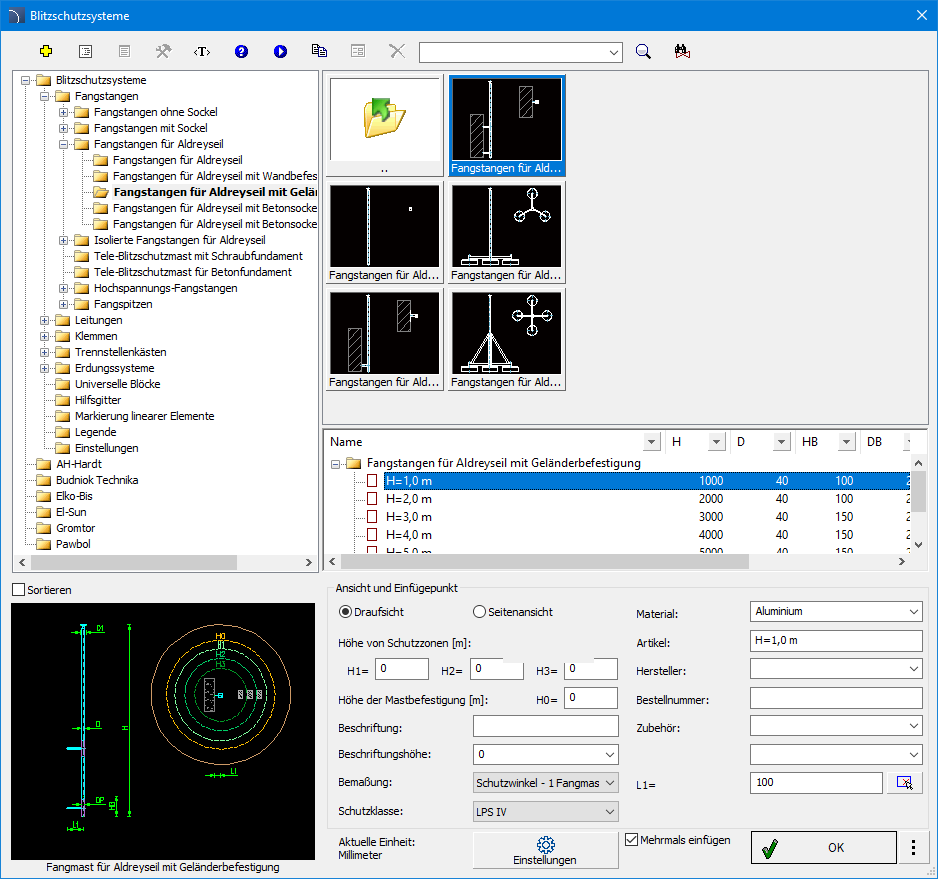Expand the Leitungen tree folder
Viewport: 938px width, 879px height.
pos(45,320)
